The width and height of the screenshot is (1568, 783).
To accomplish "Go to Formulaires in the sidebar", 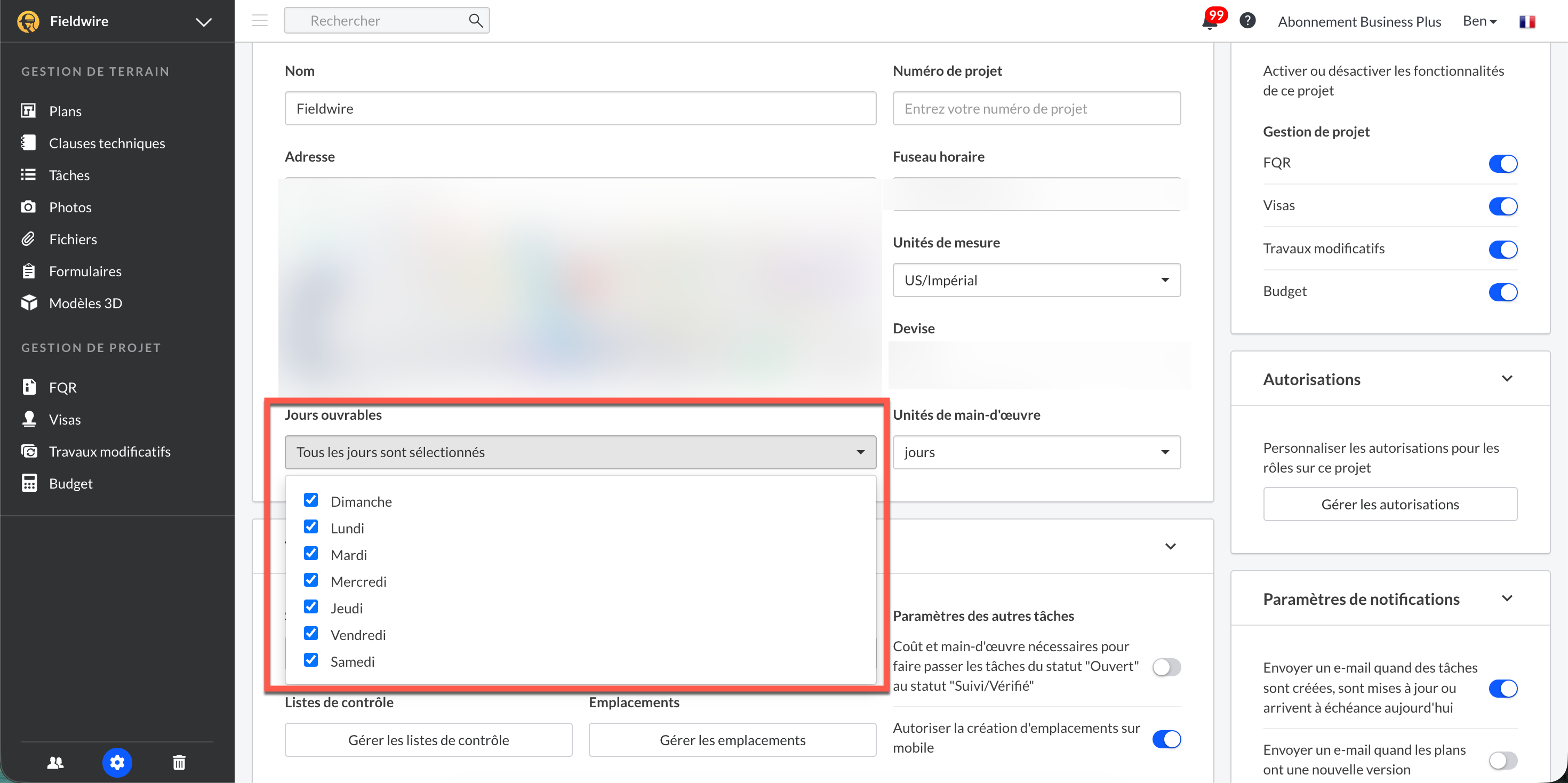I will pyautogui.click(x=85, y=271).
